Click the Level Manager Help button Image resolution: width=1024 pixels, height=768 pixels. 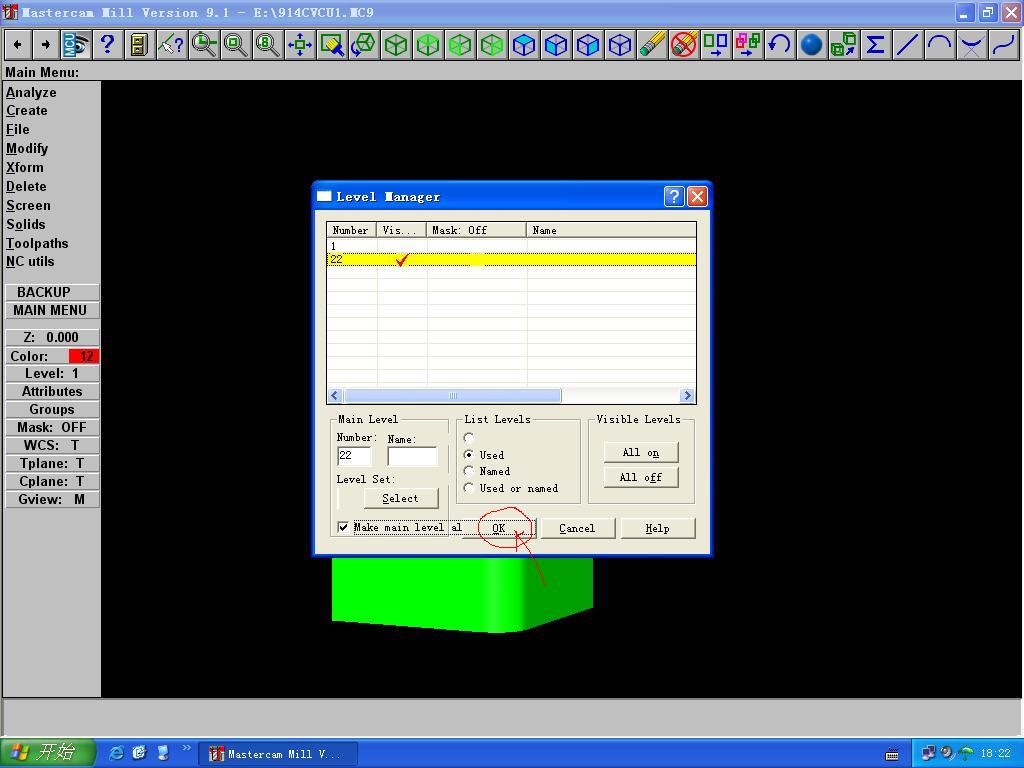tap(658, 528)
